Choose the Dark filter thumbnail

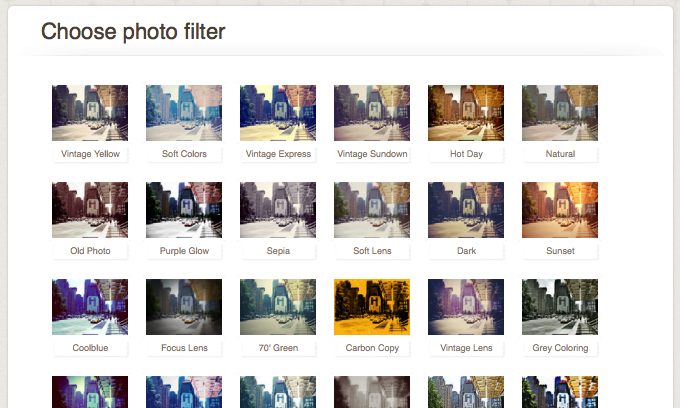coord(466,210)
